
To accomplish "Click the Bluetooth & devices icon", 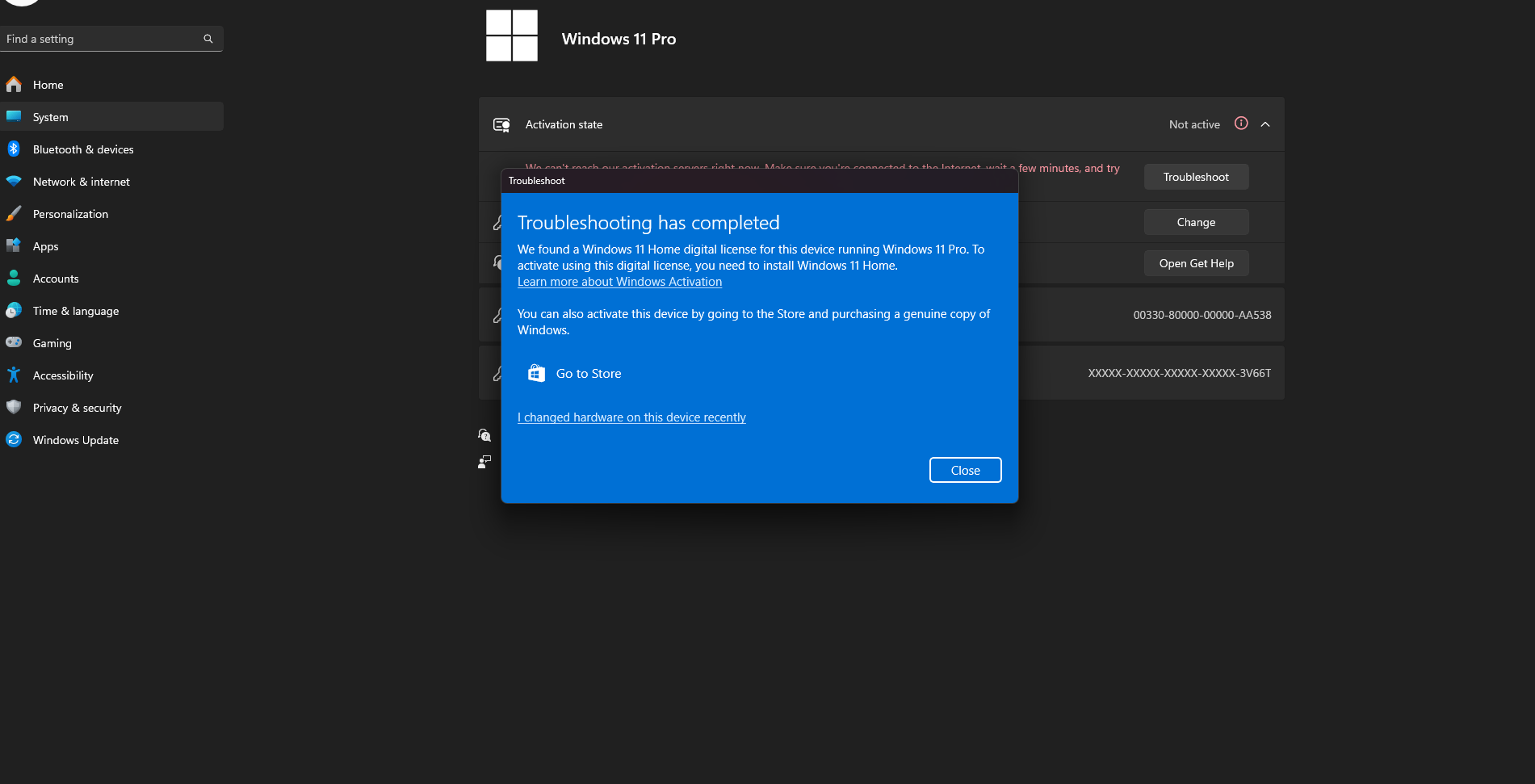I will (14, 149).
